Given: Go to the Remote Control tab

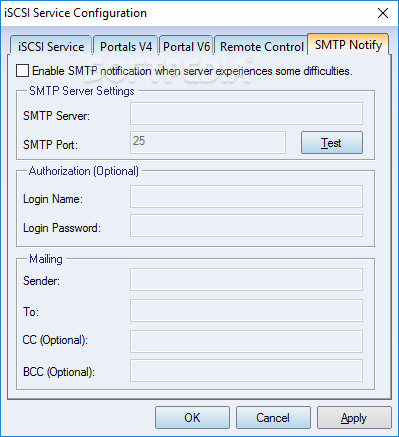Looking at the screenshot, I should coord(262,46).
